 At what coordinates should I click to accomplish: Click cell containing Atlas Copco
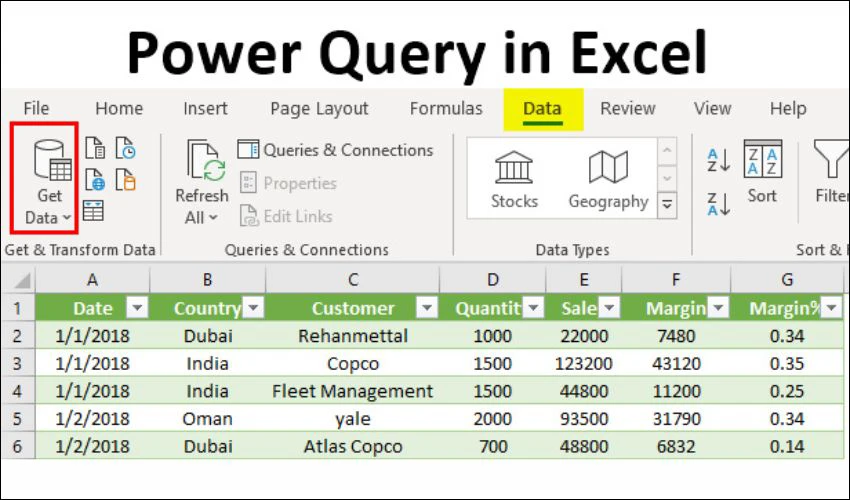coord(353,446)
